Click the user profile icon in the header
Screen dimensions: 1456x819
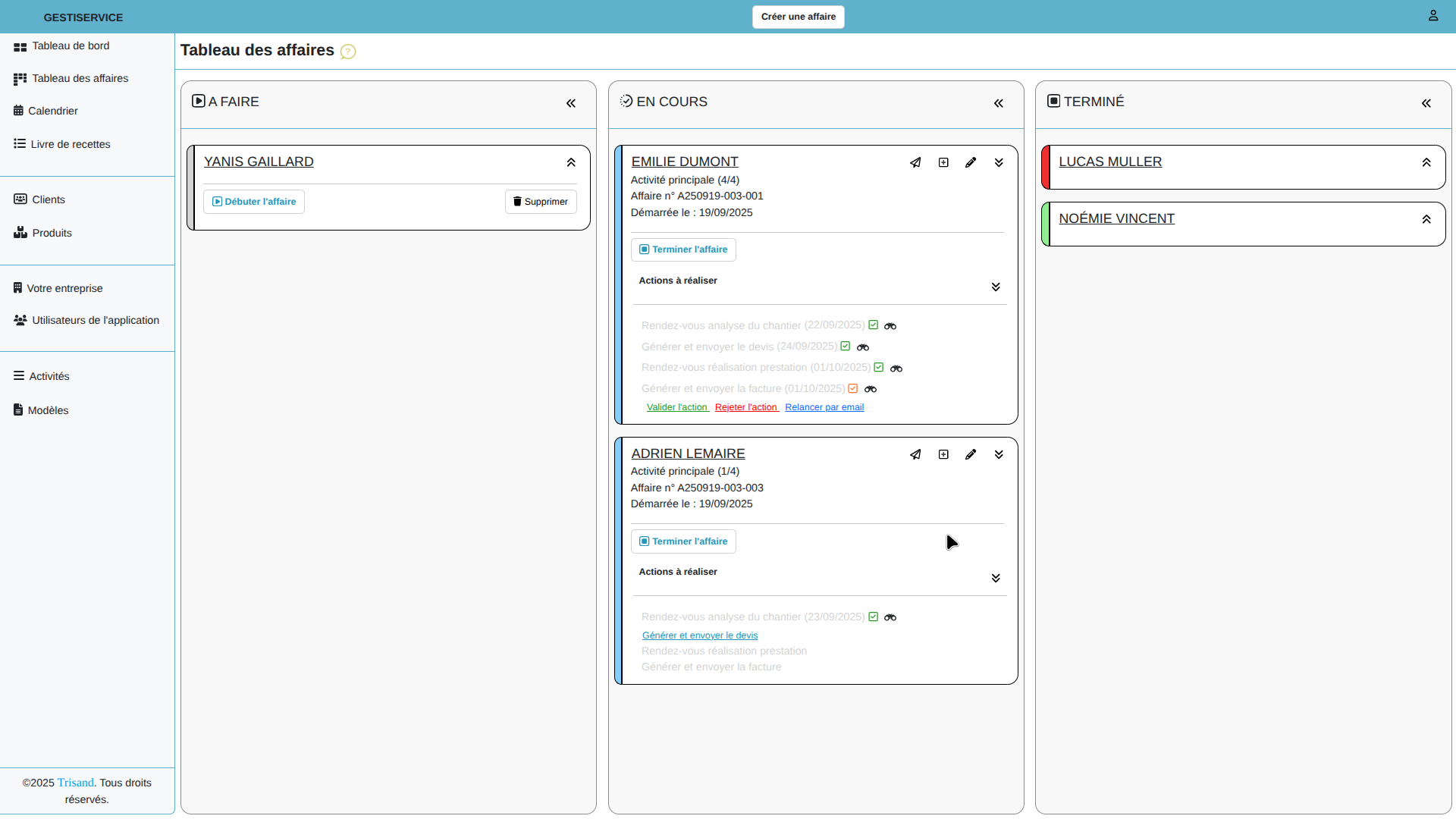pyautogui.click(x=1432, y=16)
